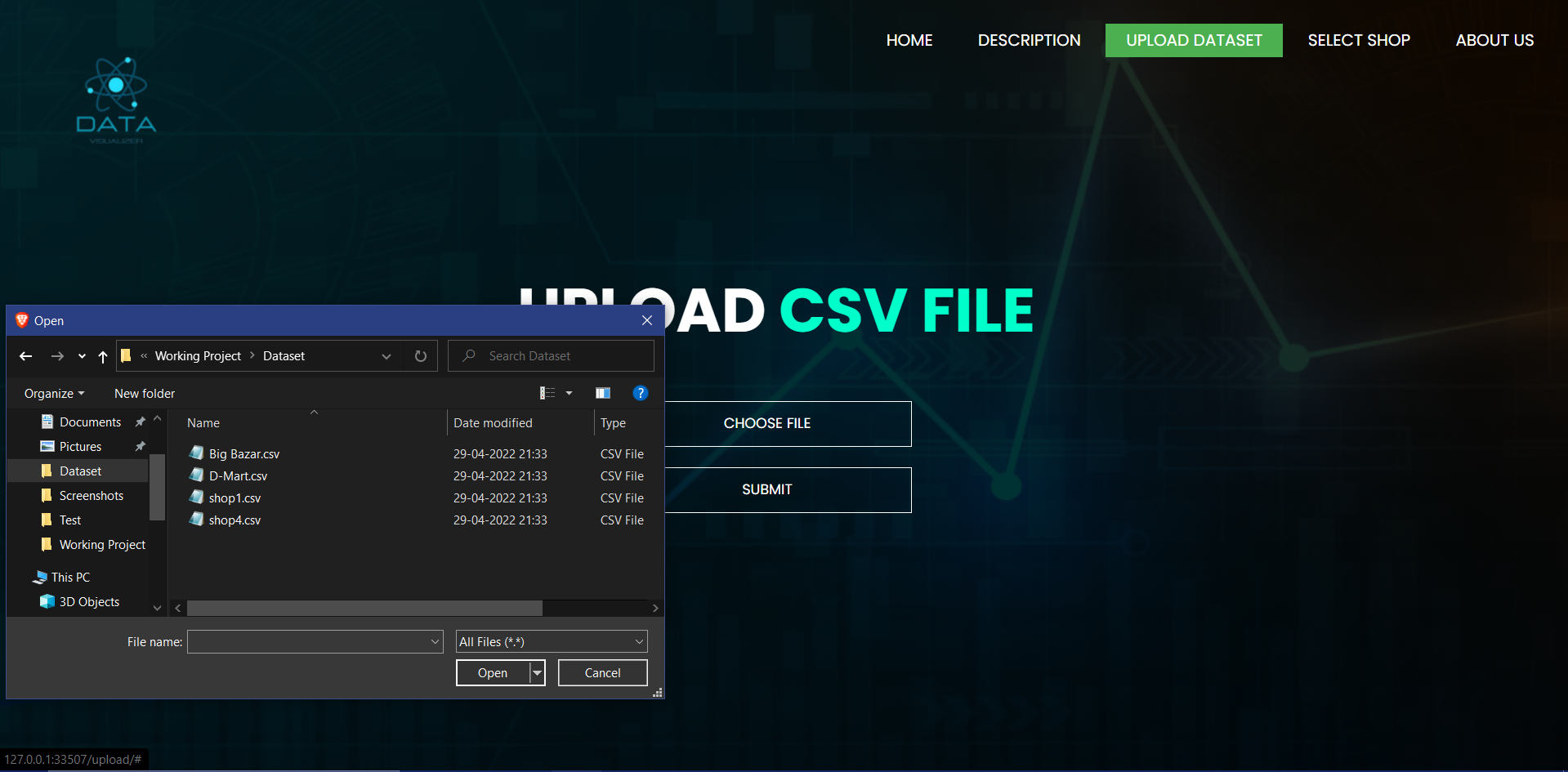Expand the Open button split arrow
Image resolution: width=1568 pixels, height=772 pixels.
coord(538,673)
